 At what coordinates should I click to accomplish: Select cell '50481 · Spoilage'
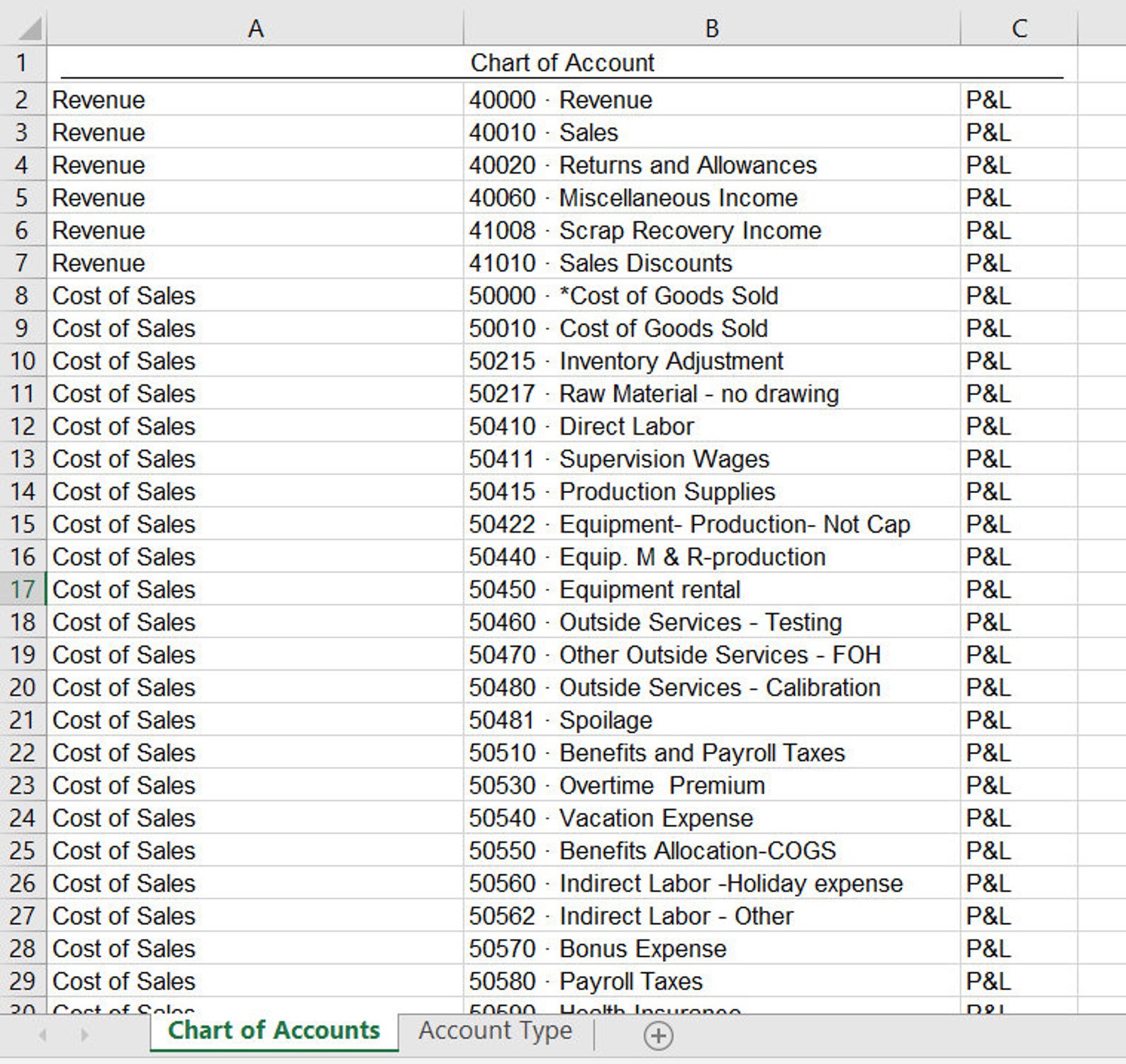712,719
